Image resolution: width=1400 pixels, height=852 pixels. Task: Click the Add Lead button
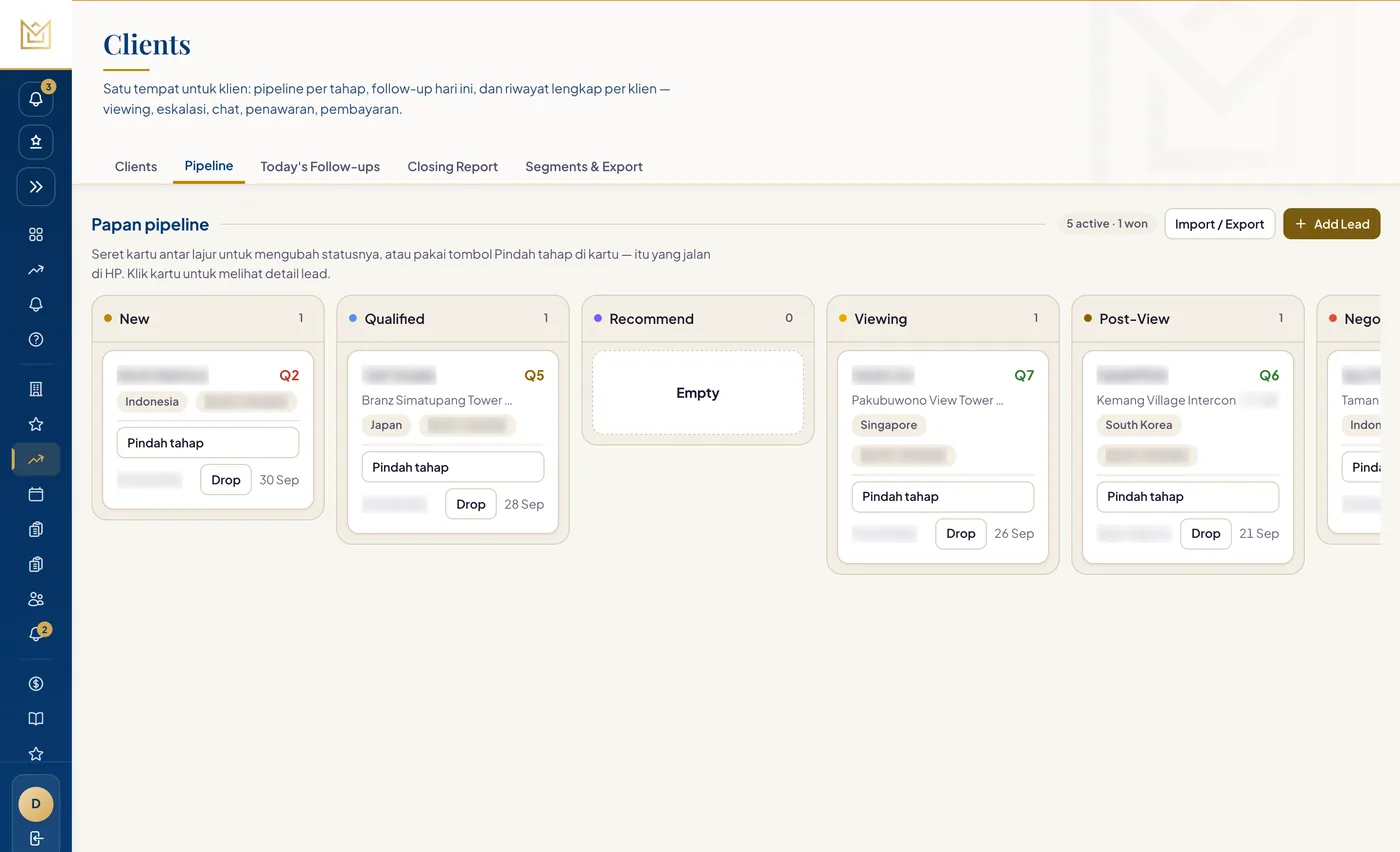1331,224
